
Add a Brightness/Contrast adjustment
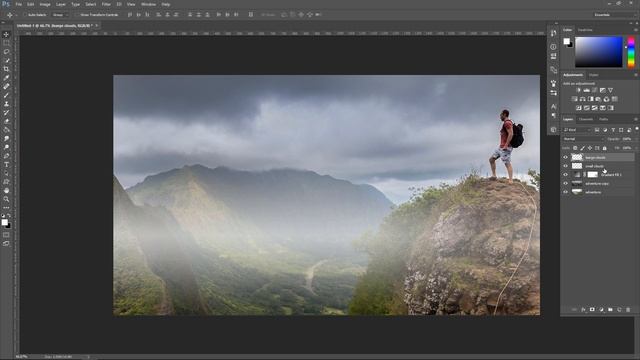point(578,90)
